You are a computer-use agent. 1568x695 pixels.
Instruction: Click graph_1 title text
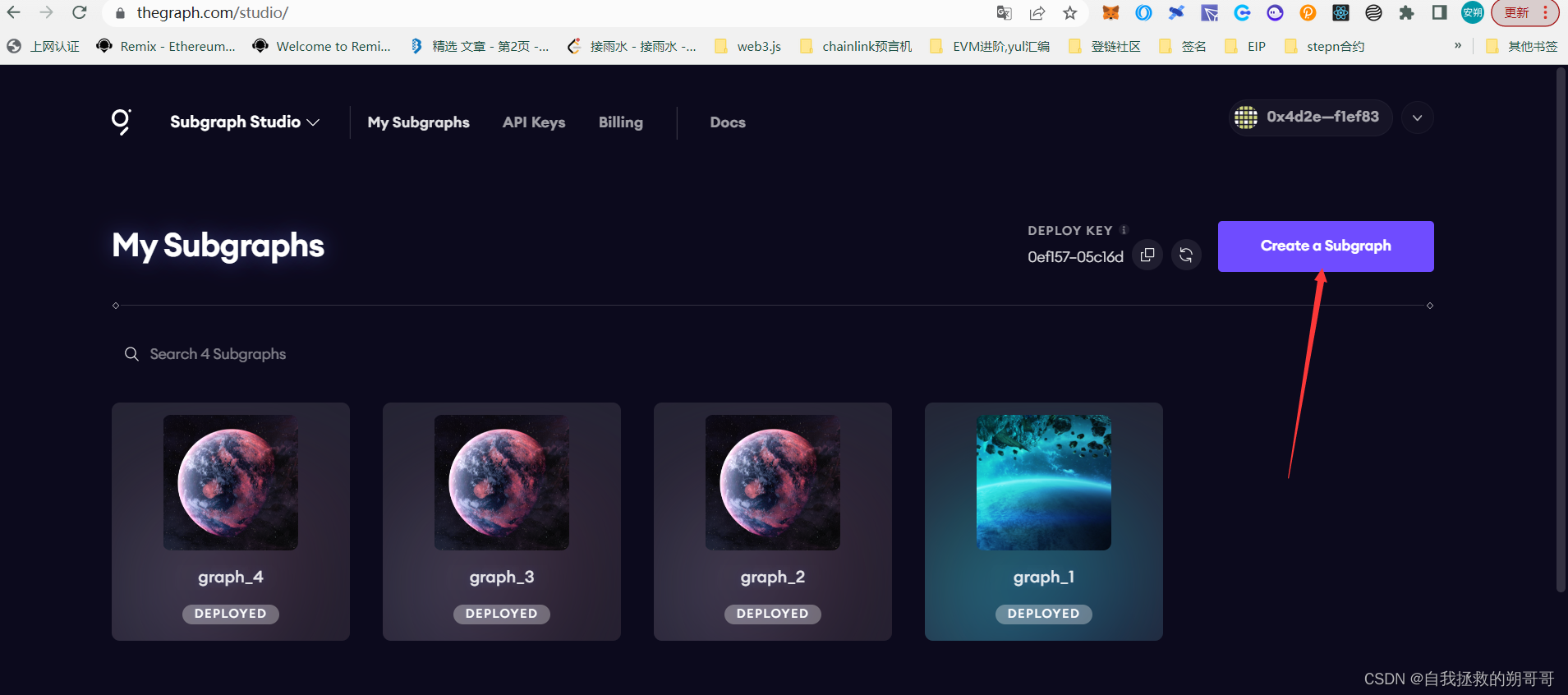(1044, 577)
